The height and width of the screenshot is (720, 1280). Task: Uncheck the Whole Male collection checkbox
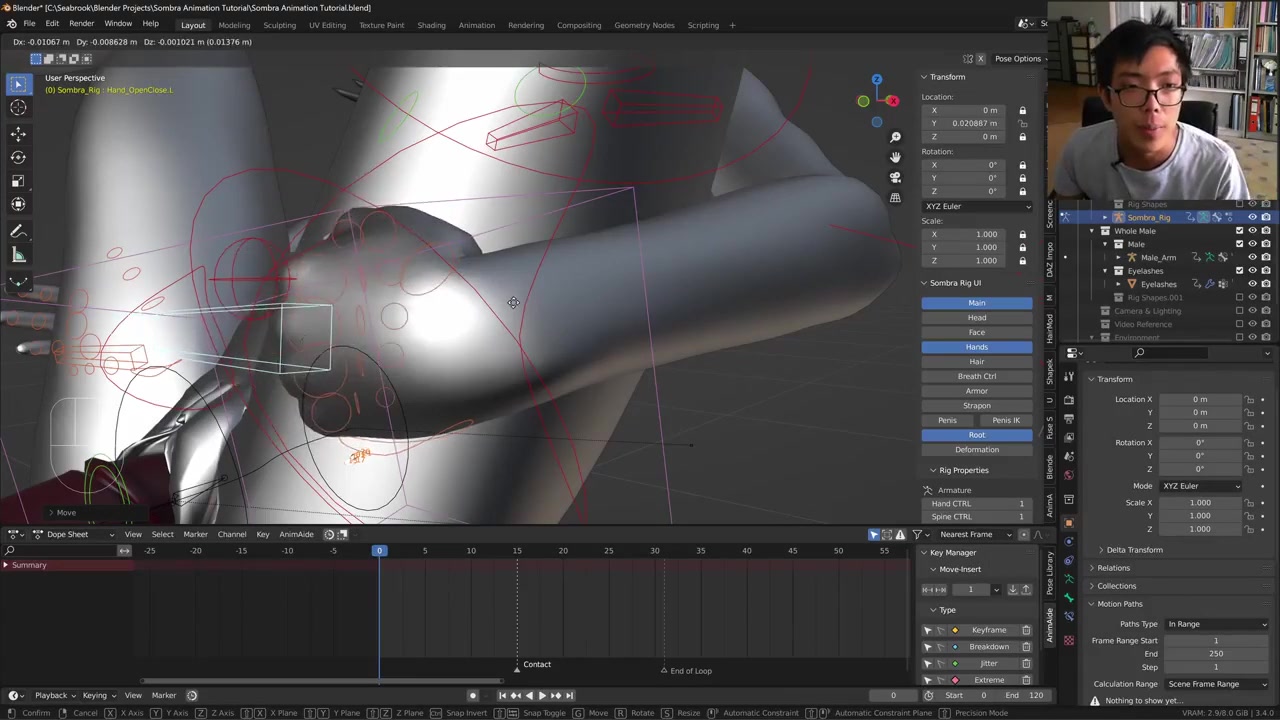click(1239, 231)
